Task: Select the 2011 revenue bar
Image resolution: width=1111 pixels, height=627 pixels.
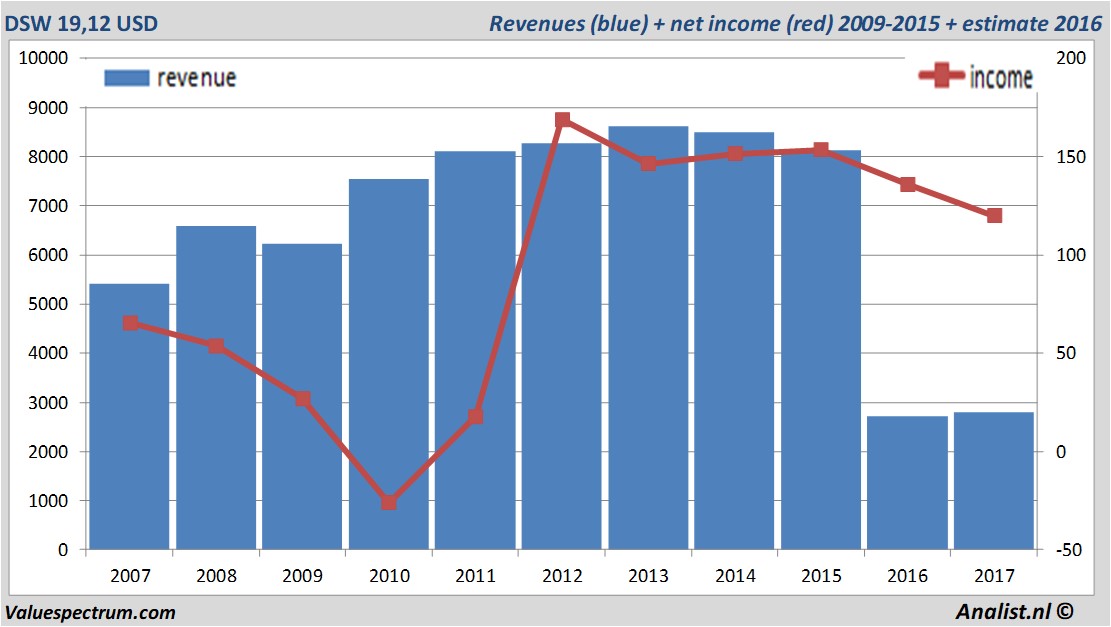Action: [x=475, y=350]
